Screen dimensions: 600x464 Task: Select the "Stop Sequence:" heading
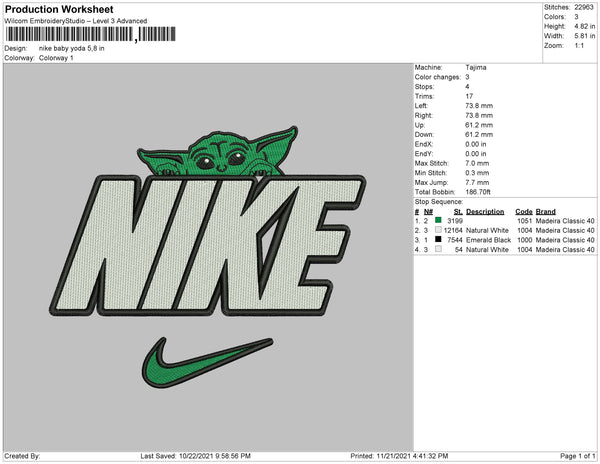coord(439,202)
